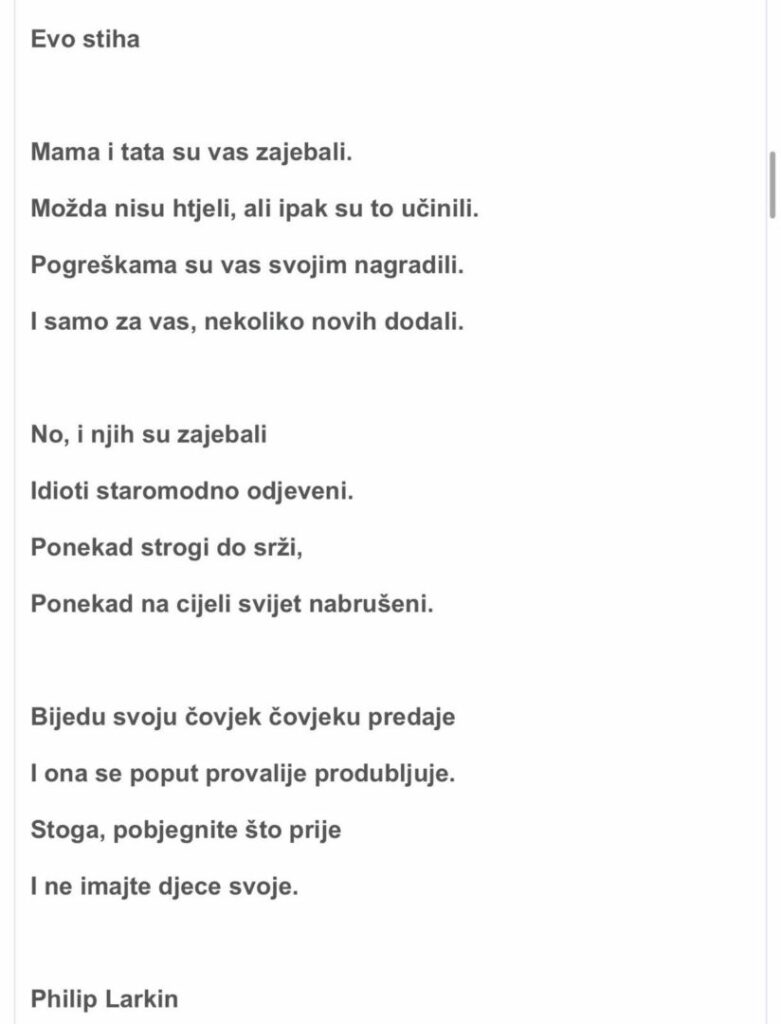781x1024 pixels.
Task: Click the line starting 'Bijedu svoju čovjek'
Action: [243, 718]
